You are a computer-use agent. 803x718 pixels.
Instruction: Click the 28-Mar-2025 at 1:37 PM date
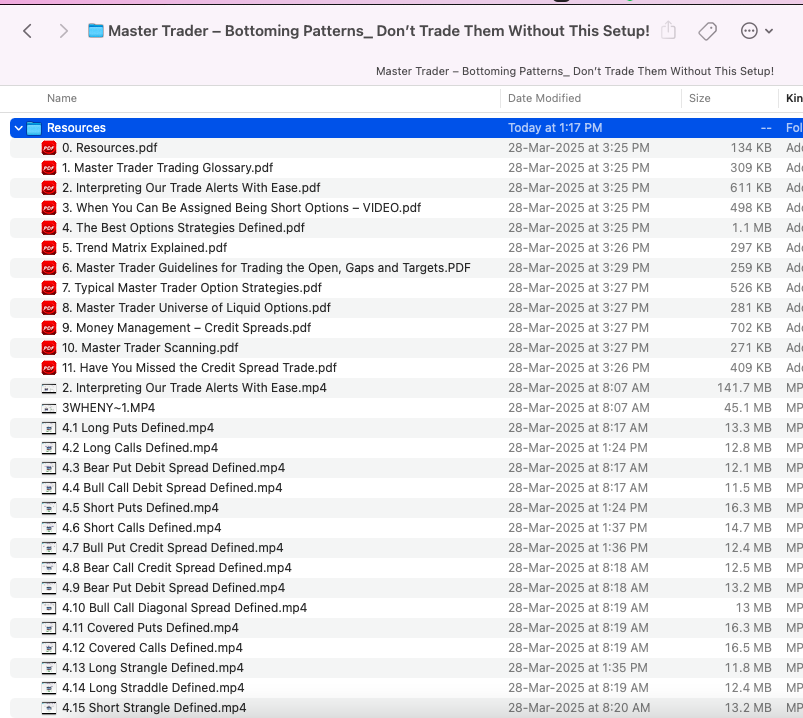[x=578, y=528]
